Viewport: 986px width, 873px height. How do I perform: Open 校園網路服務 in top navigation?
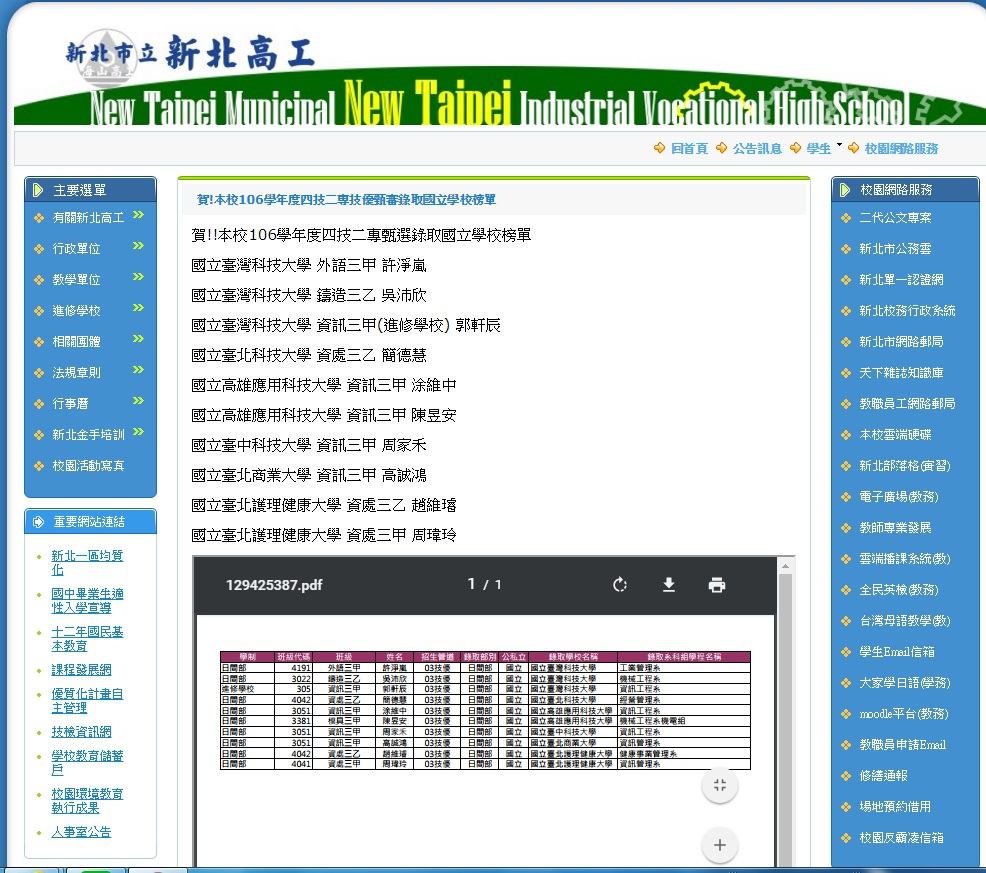click(901, 148)
